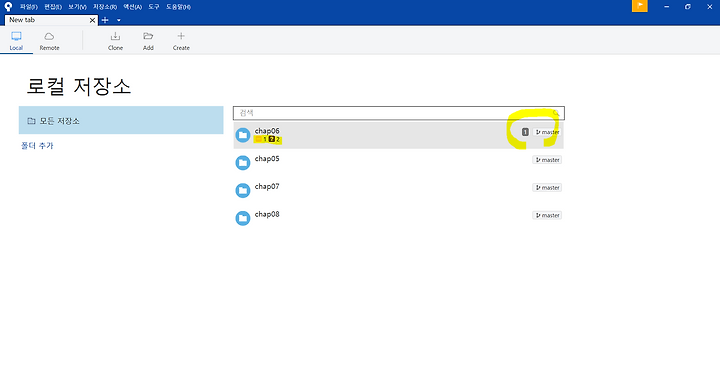This screenshot has width=720, height=386.
Task: Click the orange flag notification icon
Action: click(x=640, y=6)
